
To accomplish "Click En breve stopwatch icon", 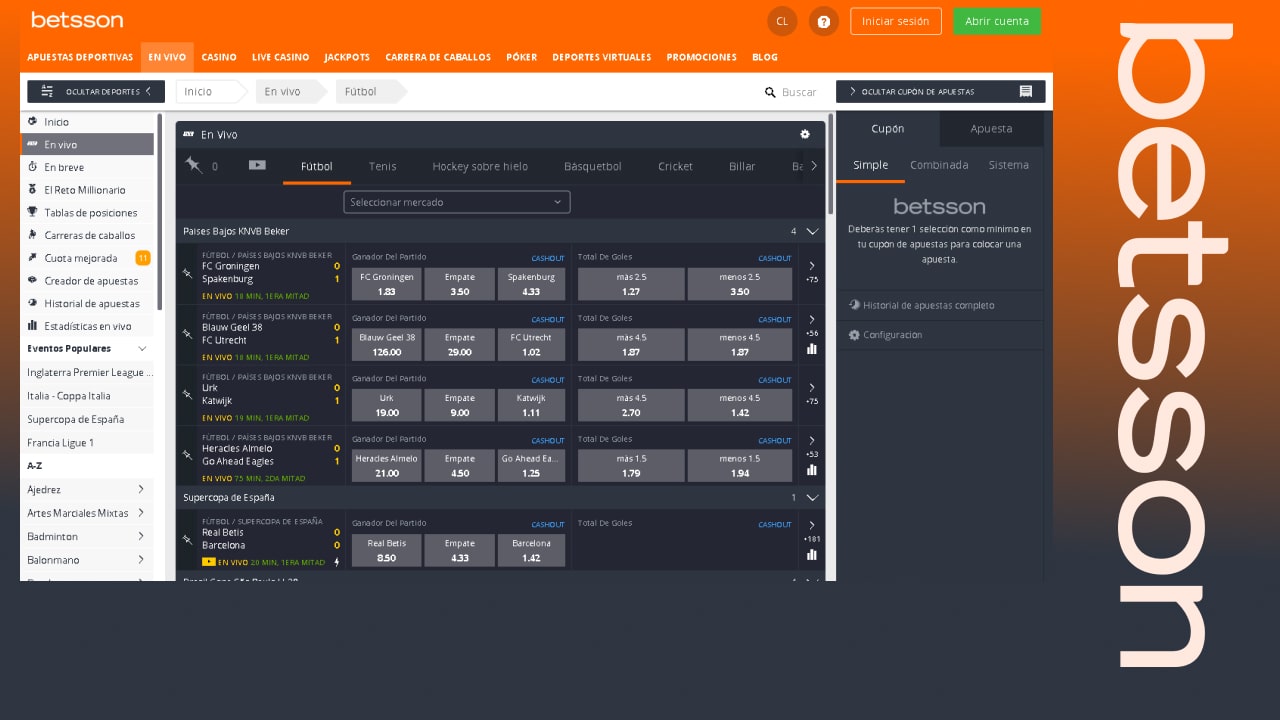I will (x=32, y=166).
